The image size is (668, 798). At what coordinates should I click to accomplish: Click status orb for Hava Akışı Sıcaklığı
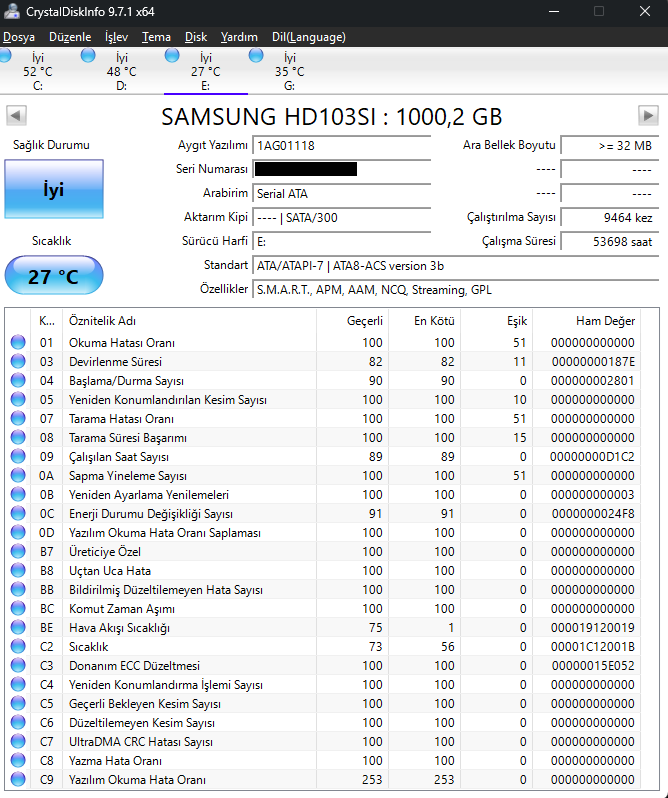(18, 628)
